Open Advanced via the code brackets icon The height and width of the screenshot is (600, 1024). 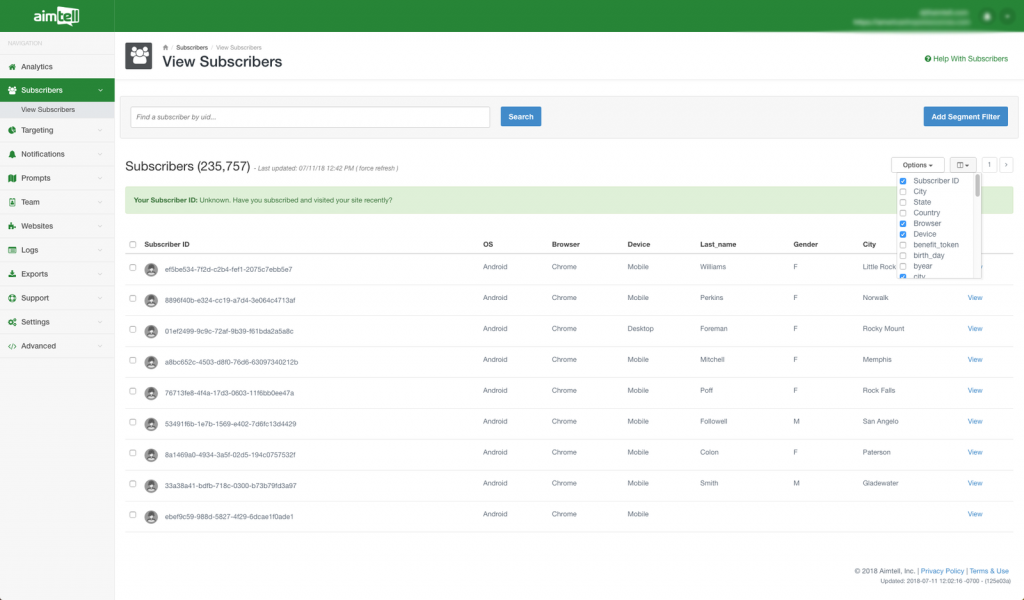click(12, 346)
